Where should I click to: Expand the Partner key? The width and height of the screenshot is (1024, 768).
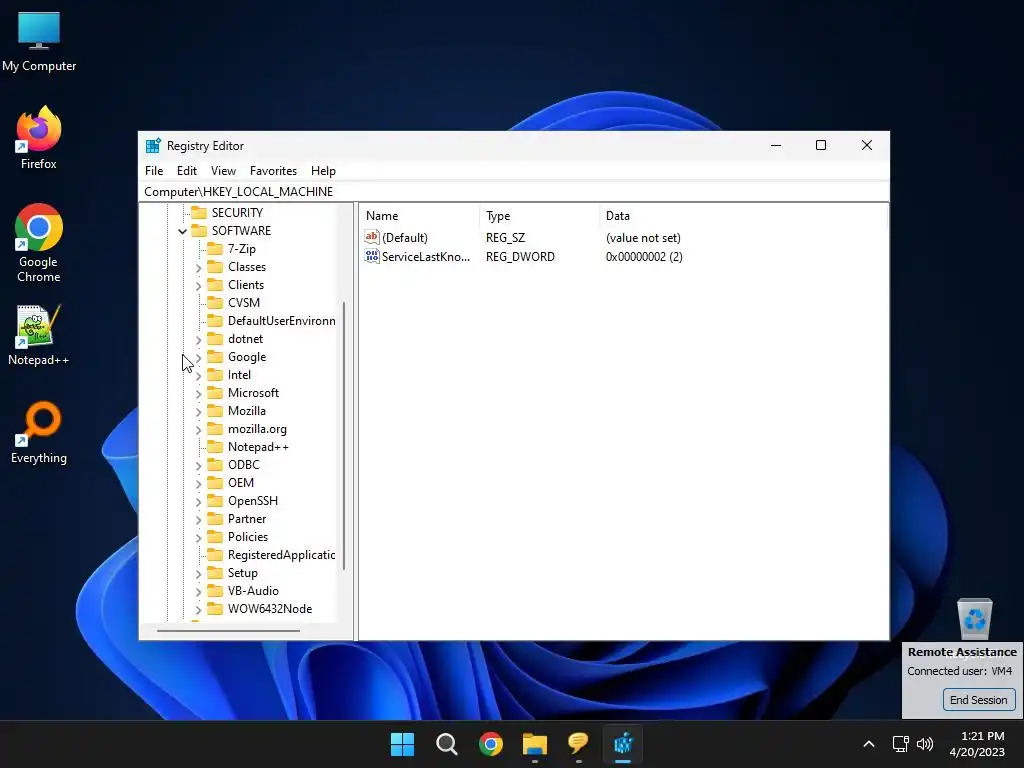[199, 519]
